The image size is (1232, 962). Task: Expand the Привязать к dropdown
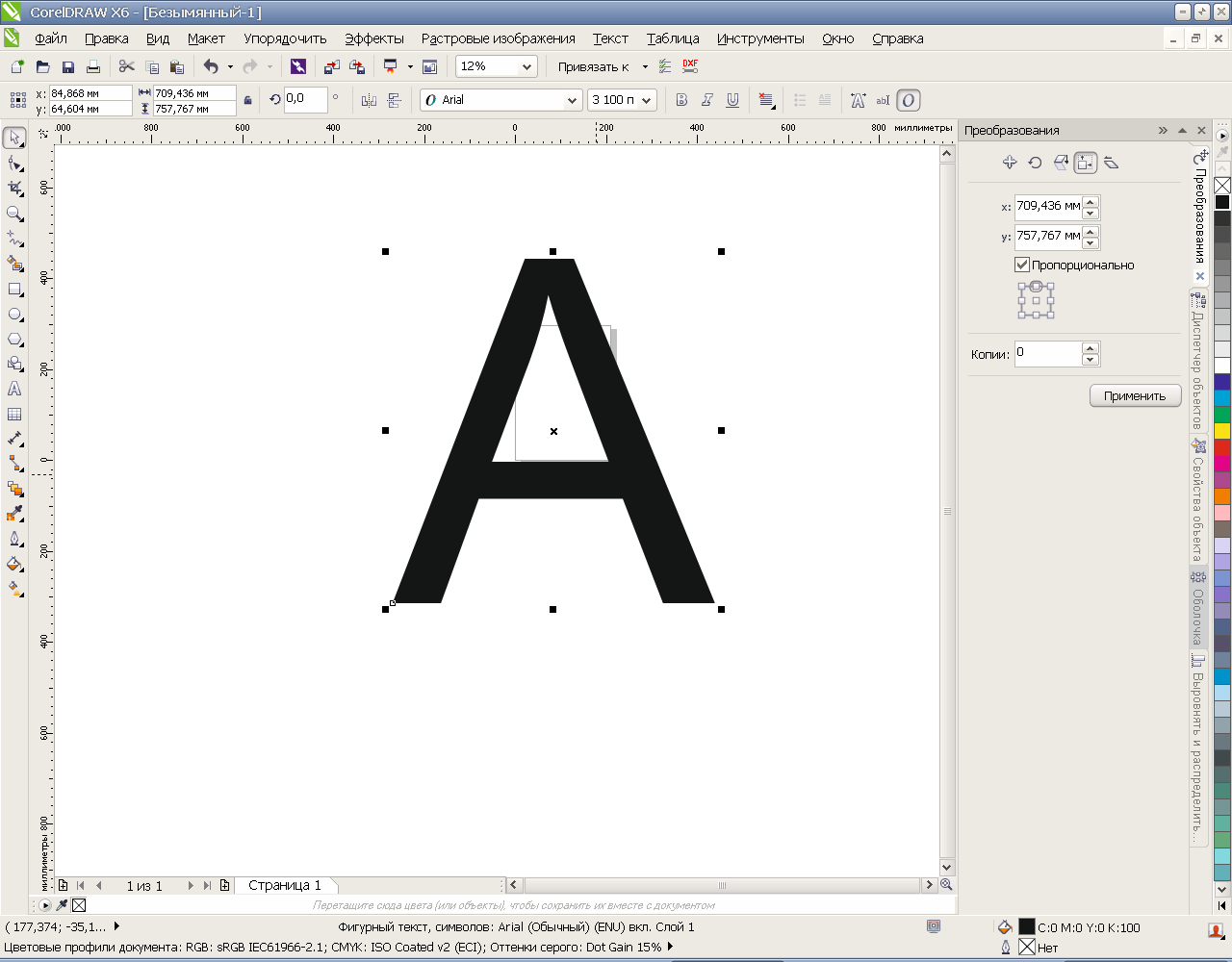[x=645, y=66]
